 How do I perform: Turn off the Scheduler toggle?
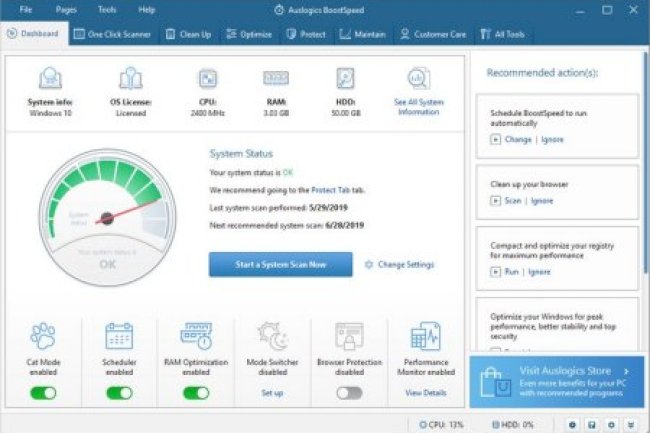click(119, 393)
